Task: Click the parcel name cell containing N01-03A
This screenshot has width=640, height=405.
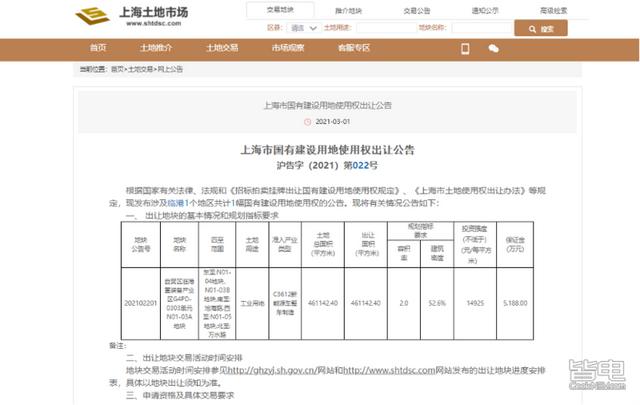Action: [x=180, y=303]
